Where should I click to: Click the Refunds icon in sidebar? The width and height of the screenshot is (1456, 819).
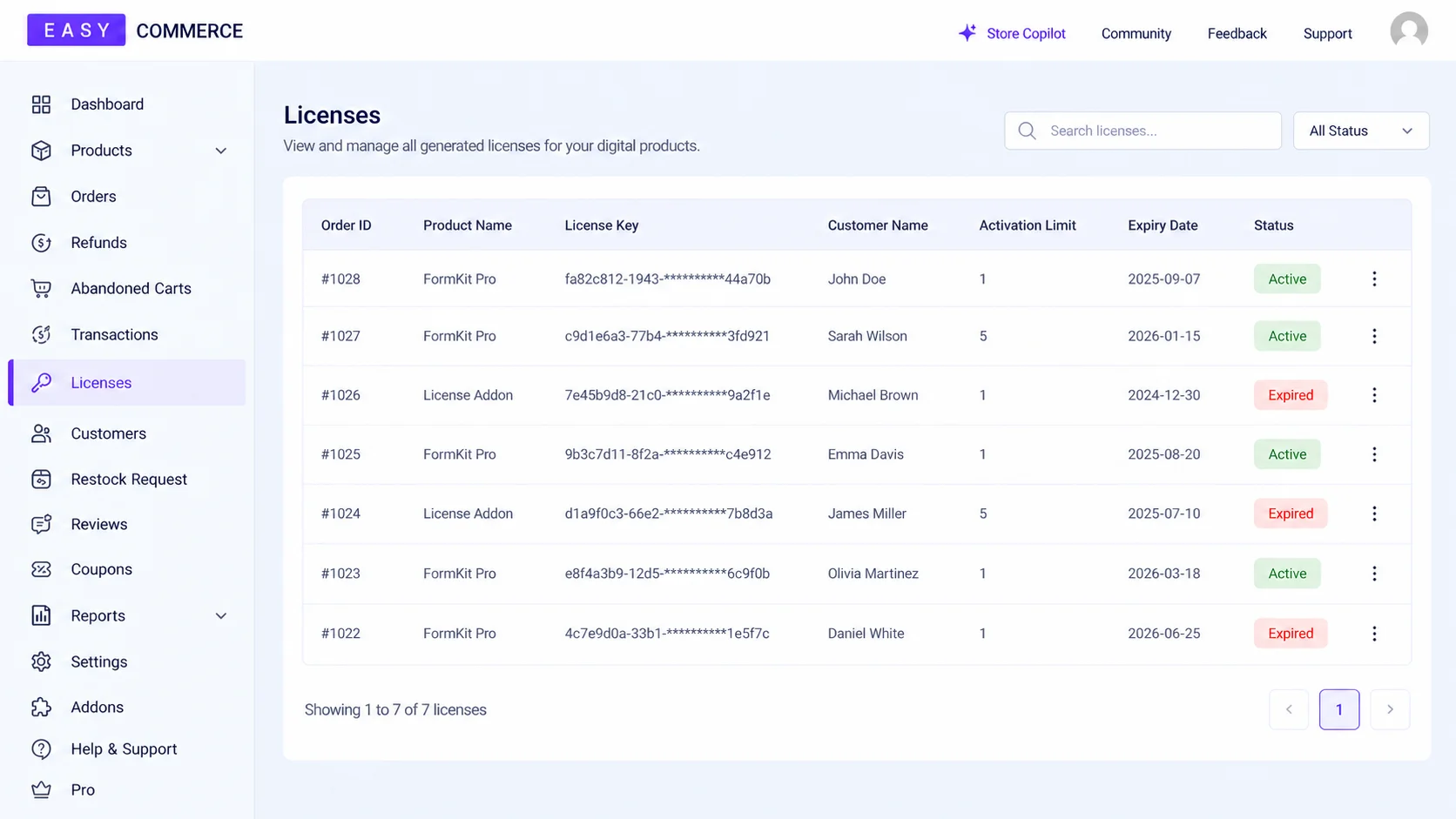(x=41, y=243)
